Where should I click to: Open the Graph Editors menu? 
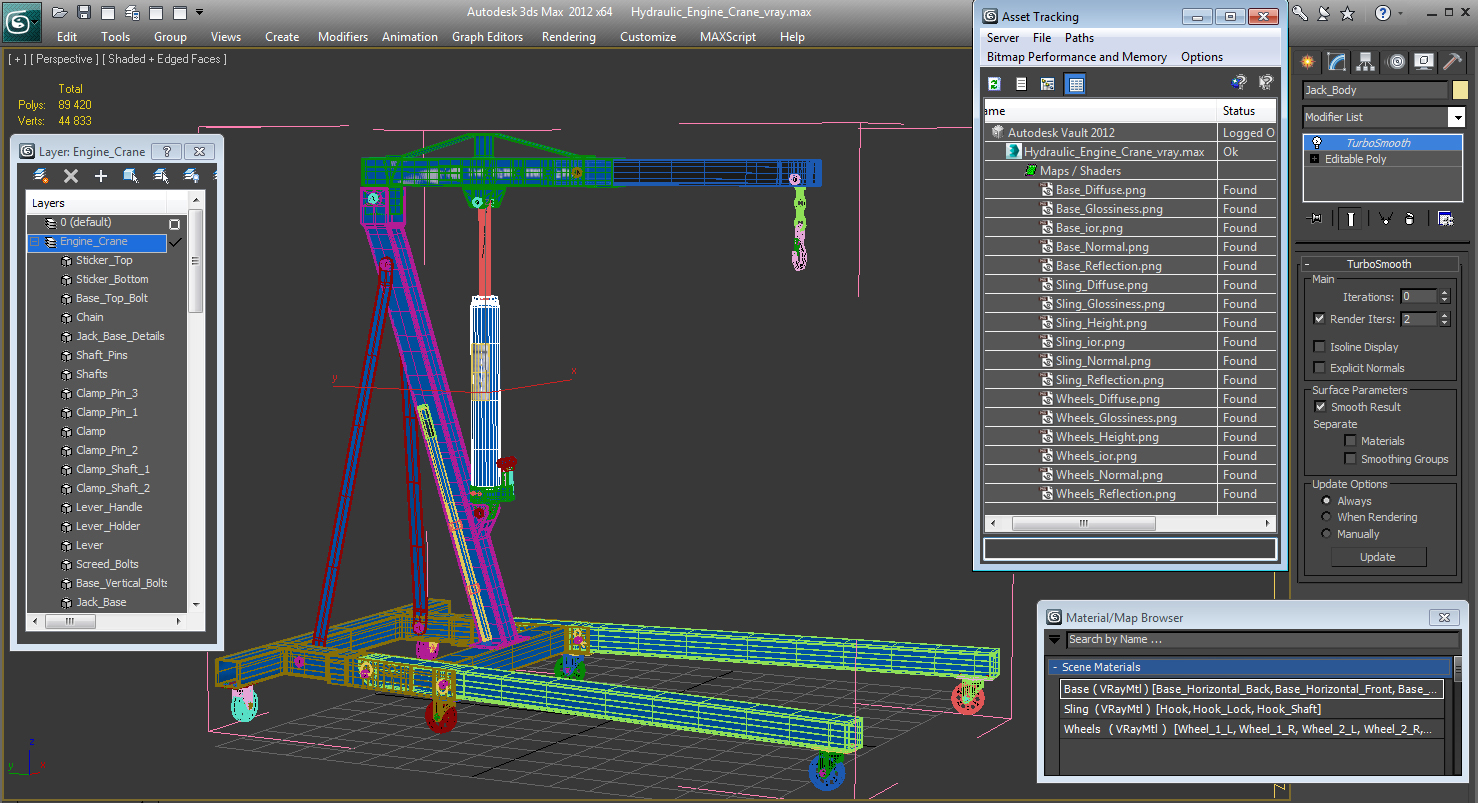pos(487,37)
